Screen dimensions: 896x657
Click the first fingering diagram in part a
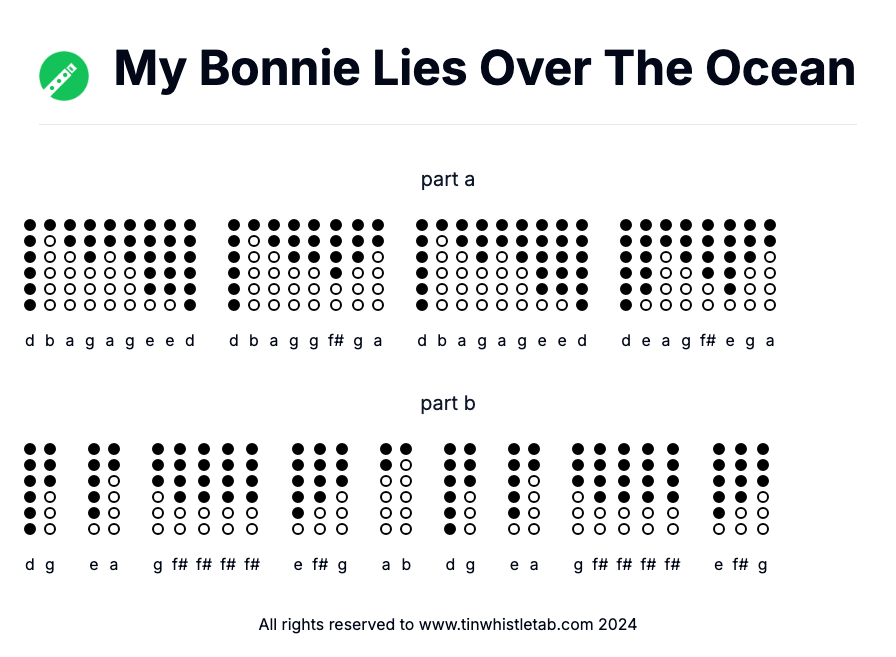[30, 265]
